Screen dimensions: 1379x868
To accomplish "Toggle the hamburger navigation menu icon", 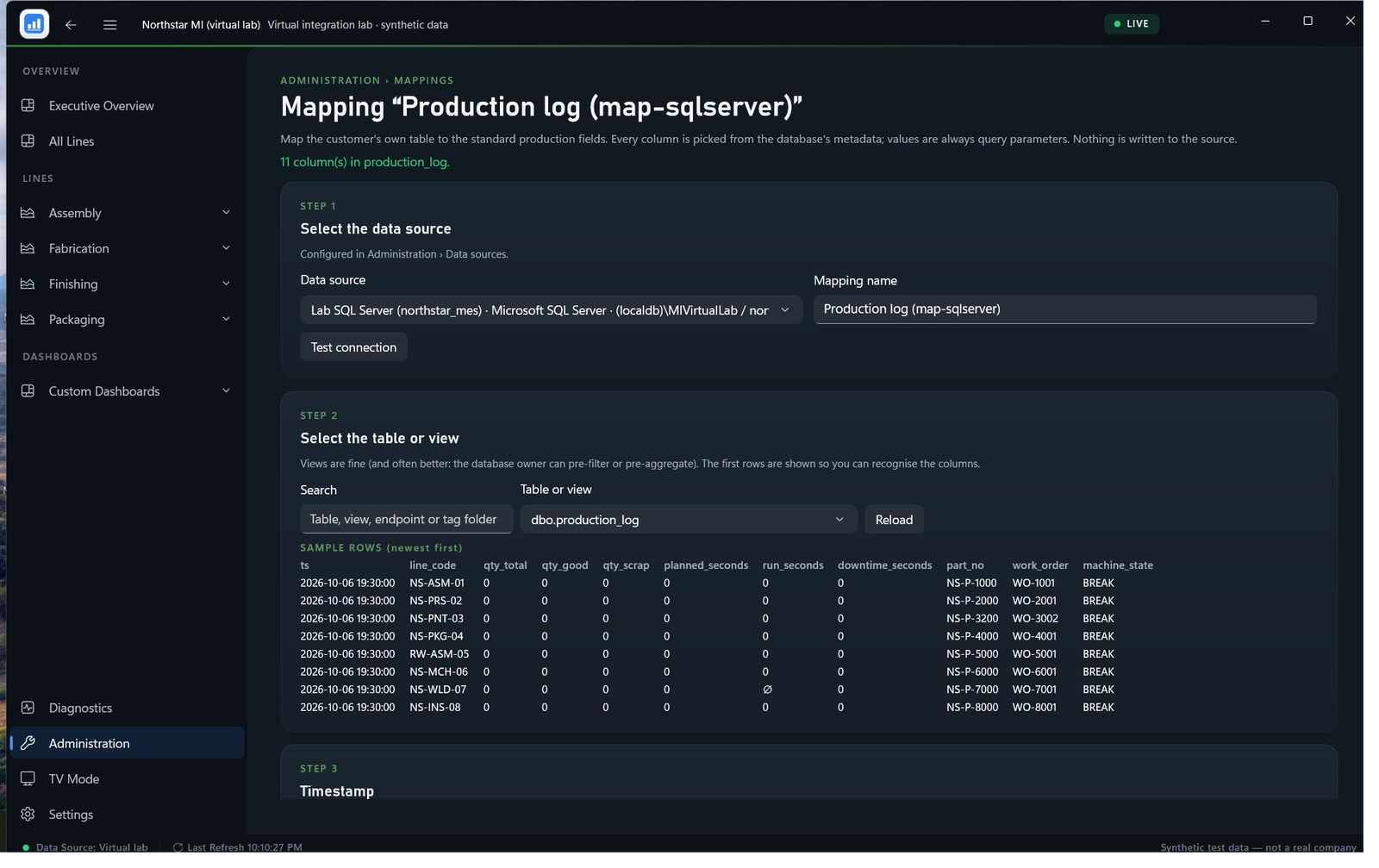I will pos(110,25).
